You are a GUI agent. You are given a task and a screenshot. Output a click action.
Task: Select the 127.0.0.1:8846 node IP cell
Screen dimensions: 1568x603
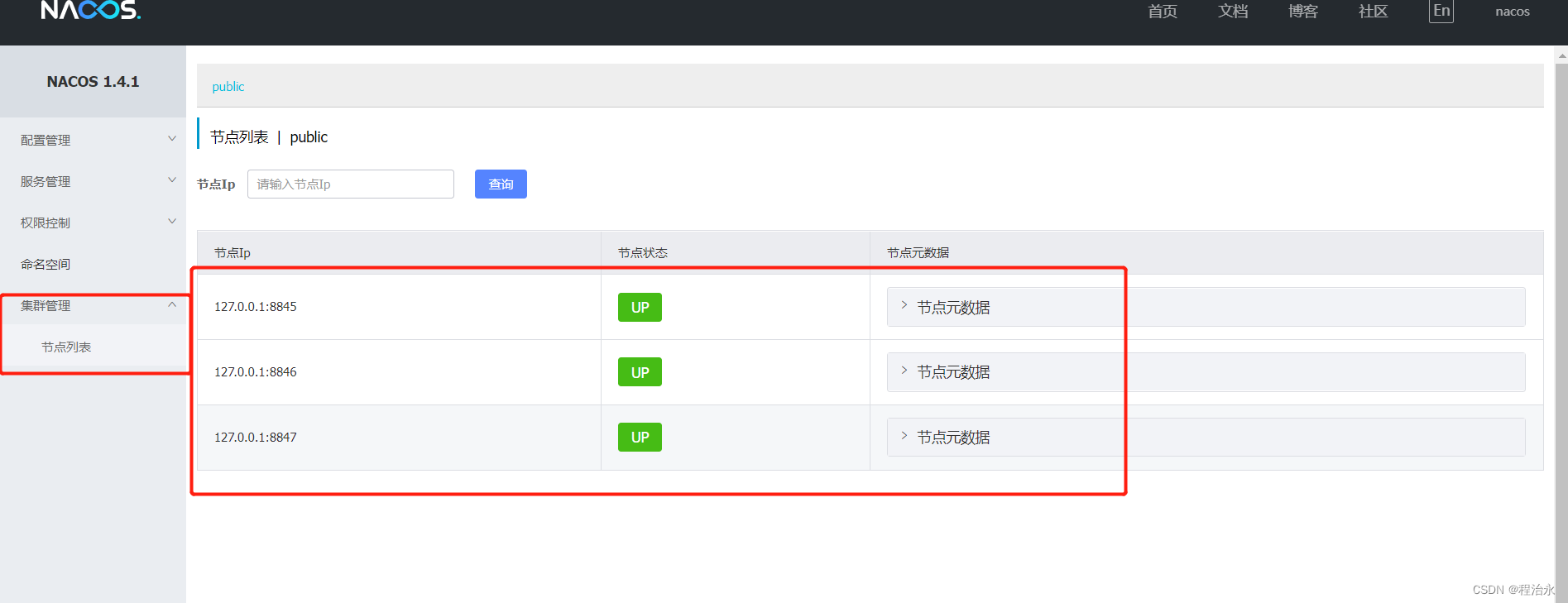(399, 372)
